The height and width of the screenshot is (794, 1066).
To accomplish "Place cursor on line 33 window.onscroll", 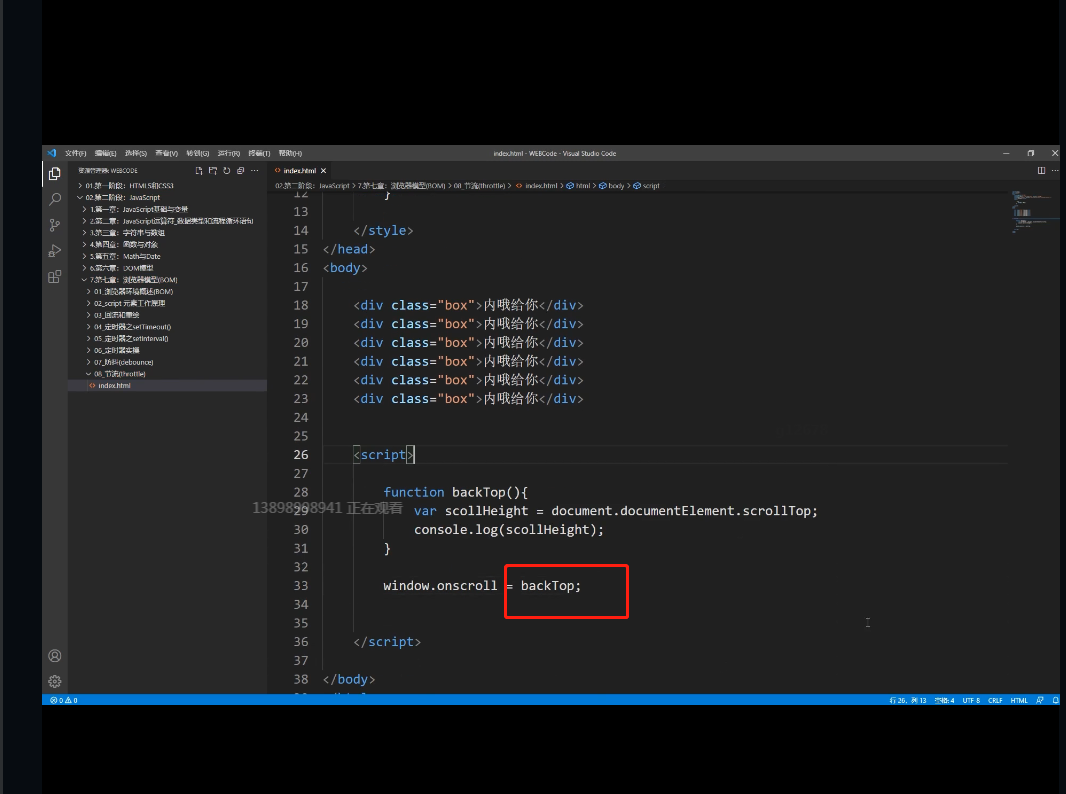I will click(x=440, y=586).
